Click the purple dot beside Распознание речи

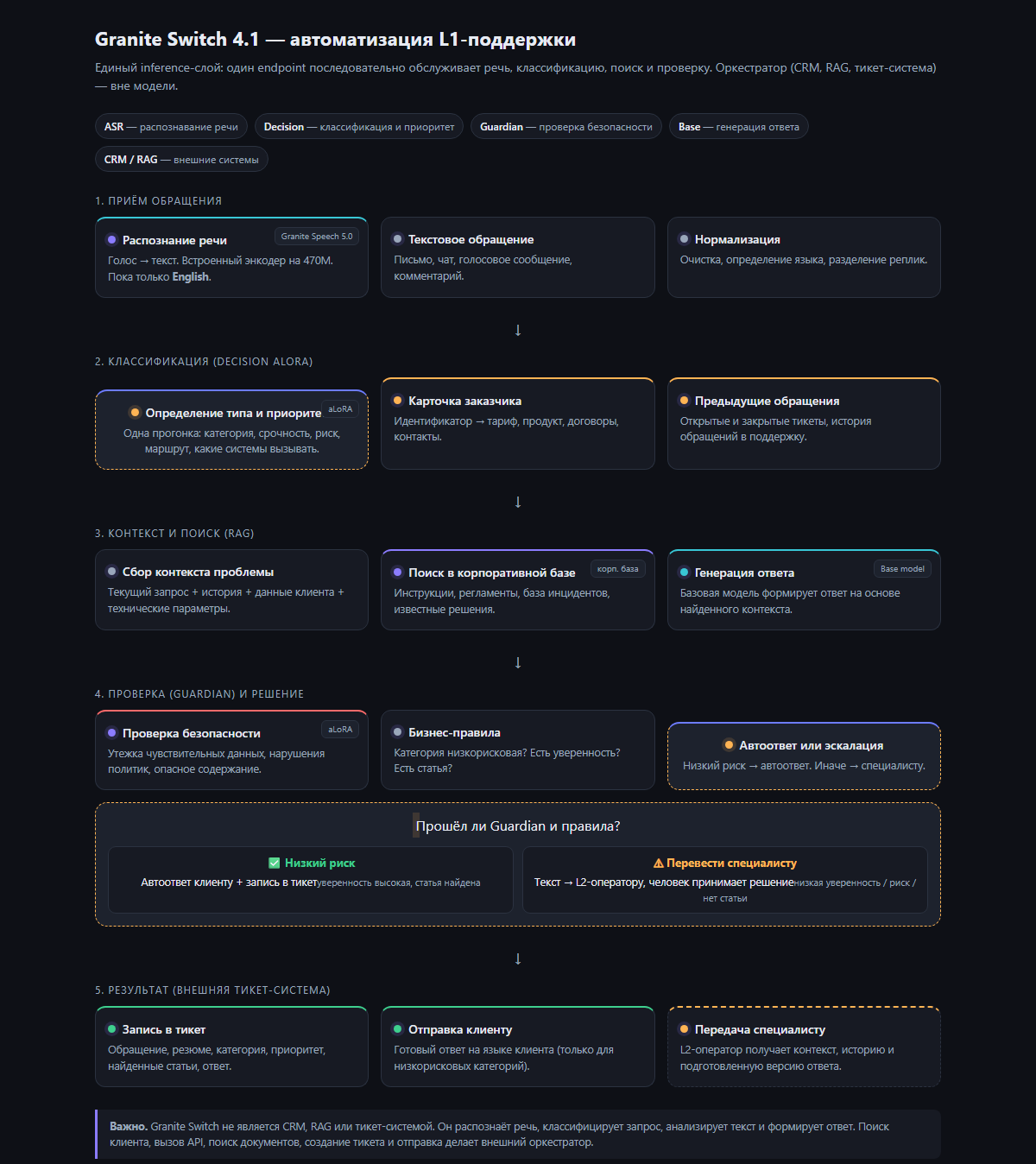tap(111, 240)
